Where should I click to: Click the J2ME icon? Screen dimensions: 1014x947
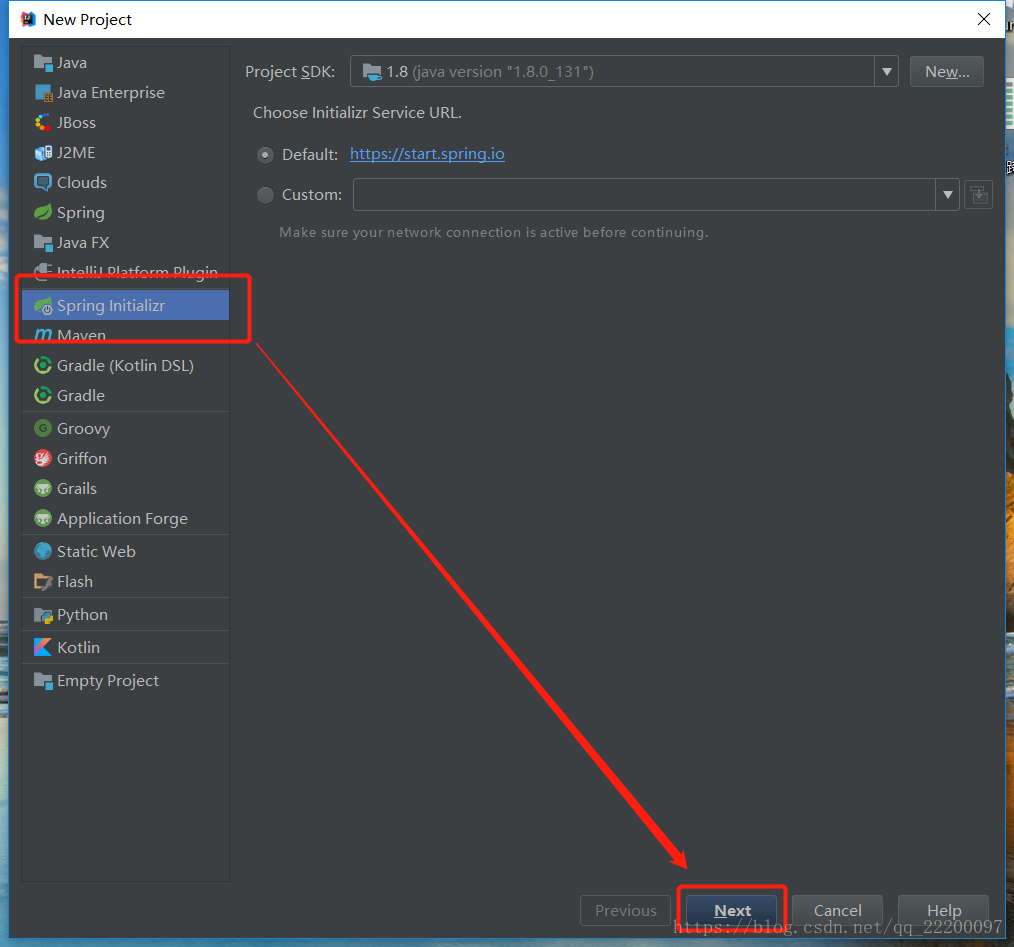[x=43, y=153]
